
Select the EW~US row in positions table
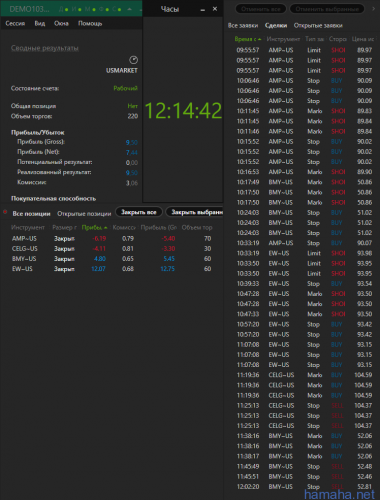112,269
